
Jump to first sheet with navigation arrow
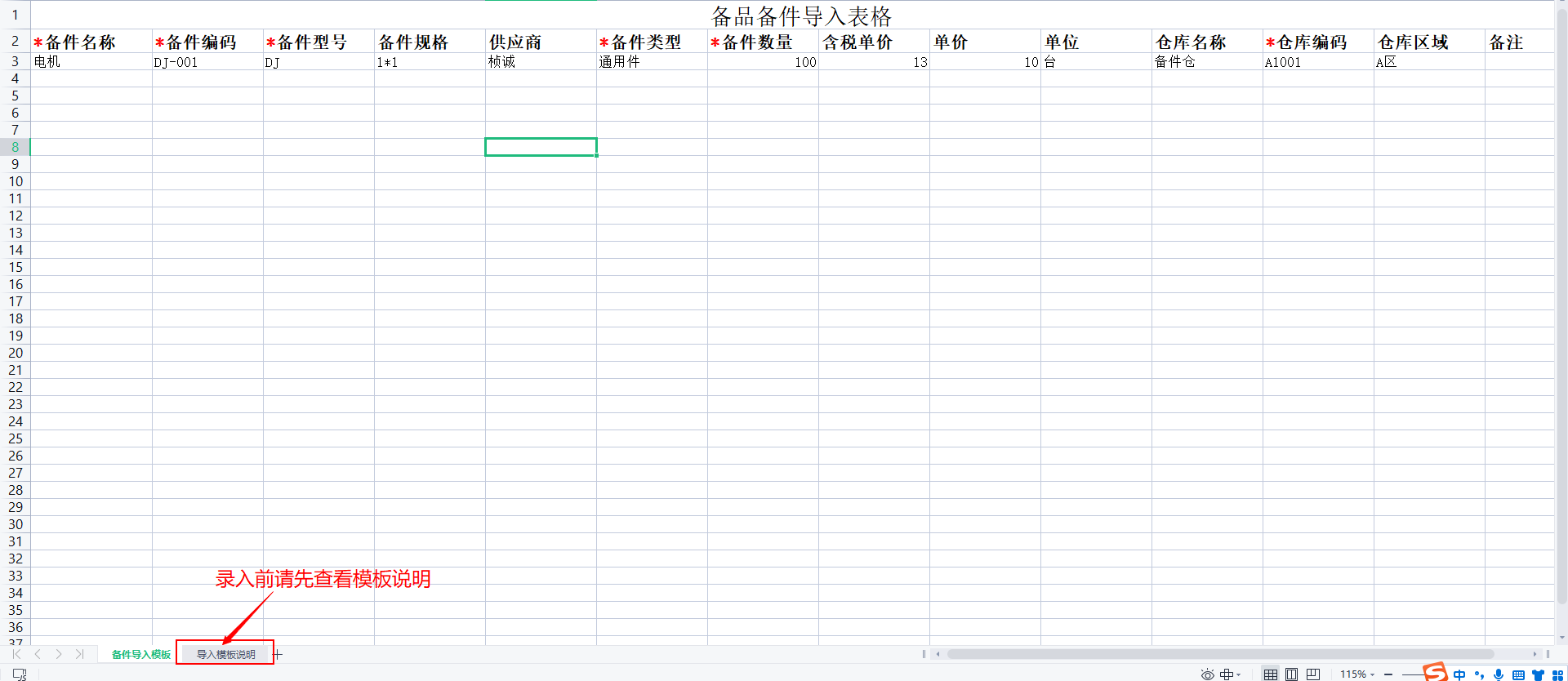16,654
